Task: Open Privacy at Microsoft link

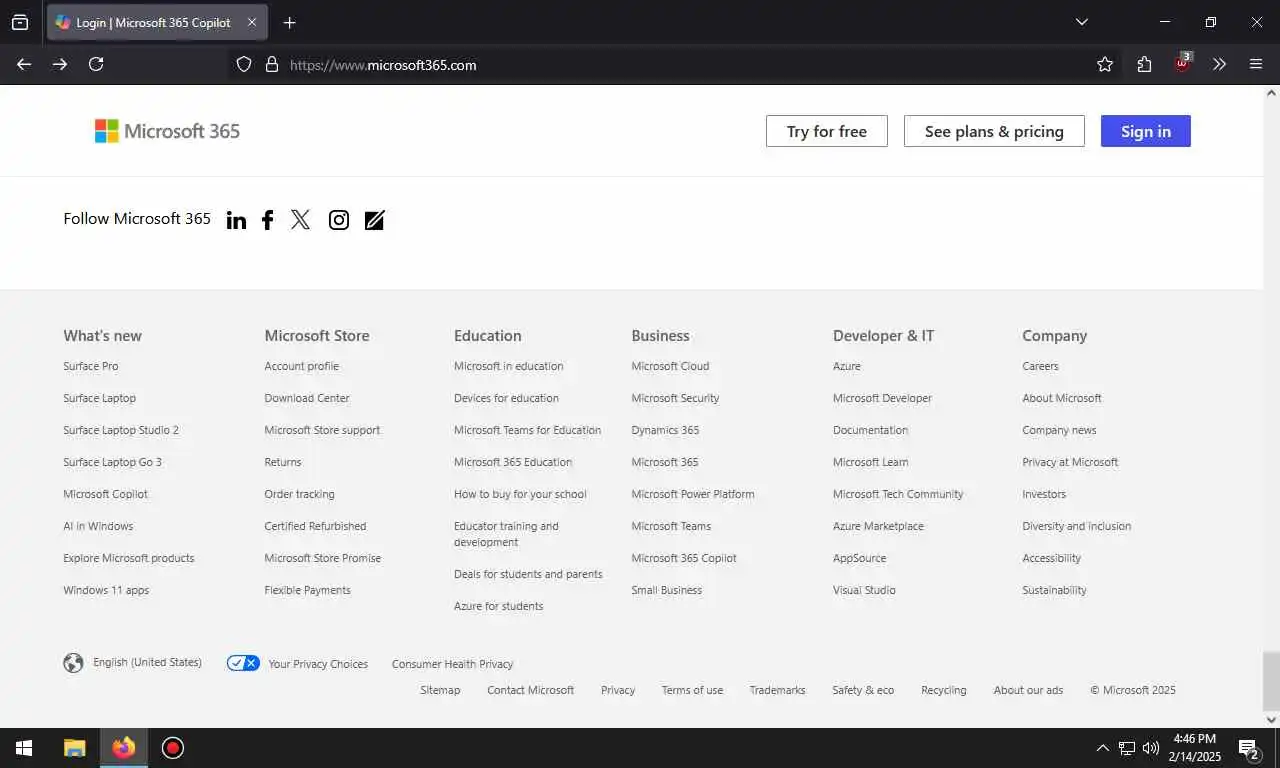Action: click(1070, 462)
